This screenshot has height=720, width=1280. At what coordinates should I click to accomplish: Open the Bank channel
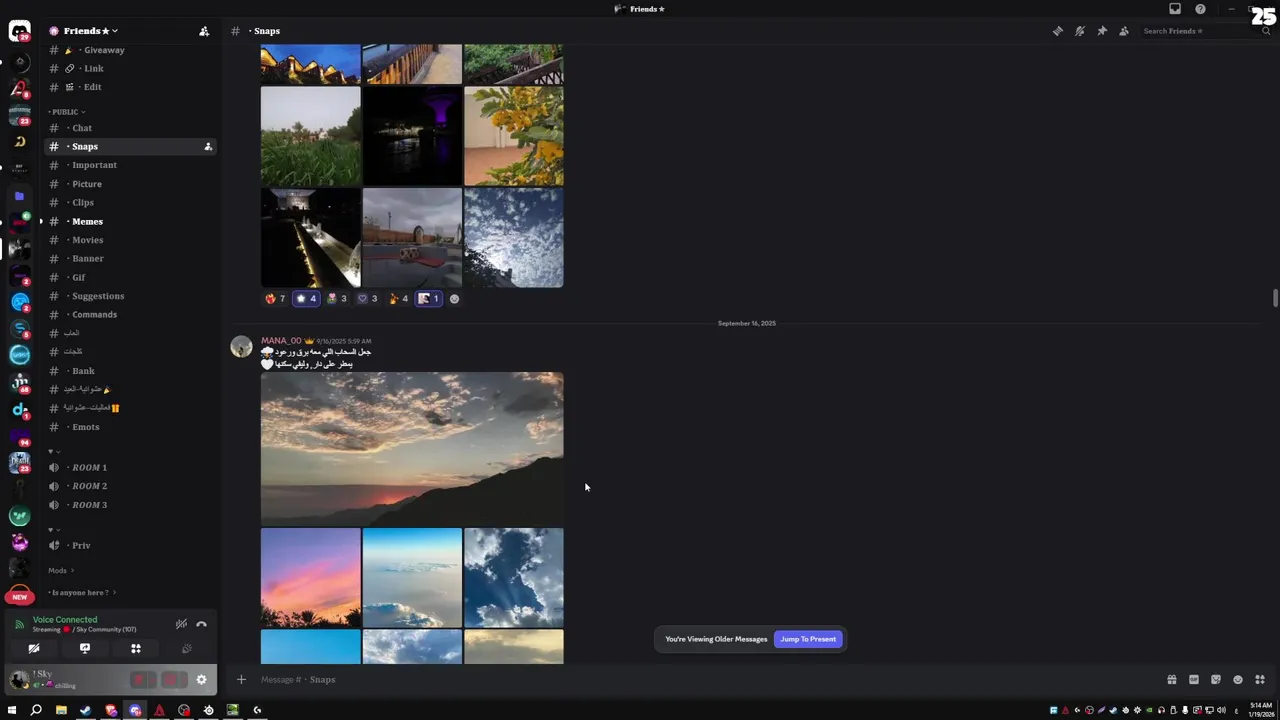pos(130,371)
